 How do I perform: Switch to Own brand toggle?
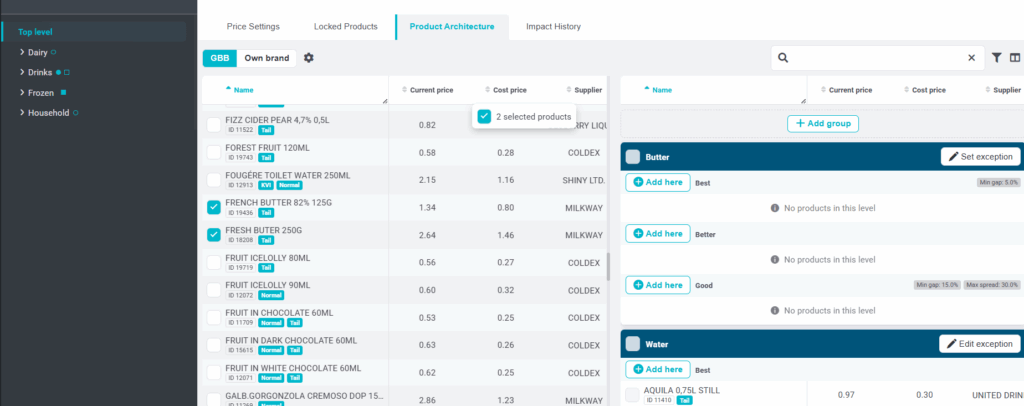(x=265, y=58)
